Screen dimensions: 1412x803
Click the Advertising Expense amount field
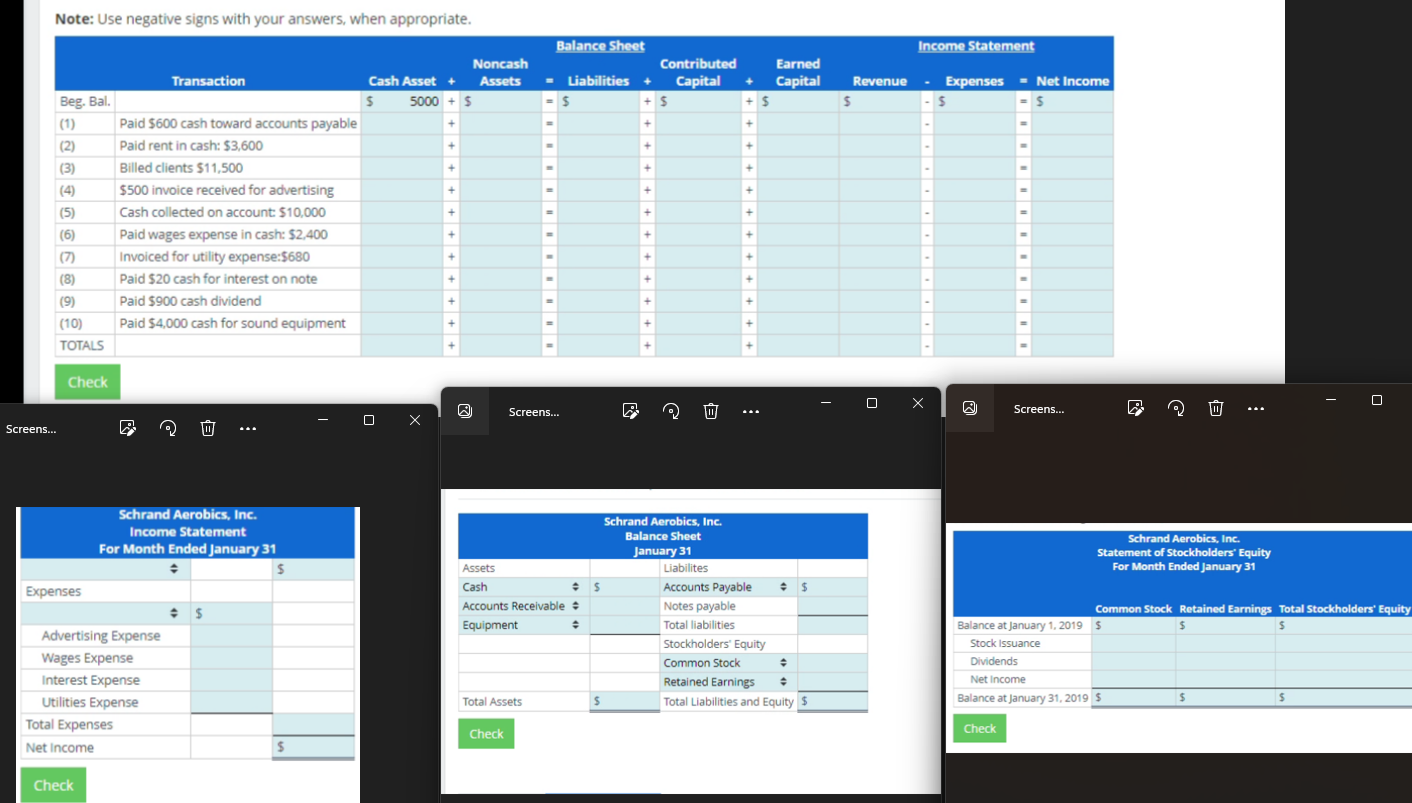[x=231, y=636]
